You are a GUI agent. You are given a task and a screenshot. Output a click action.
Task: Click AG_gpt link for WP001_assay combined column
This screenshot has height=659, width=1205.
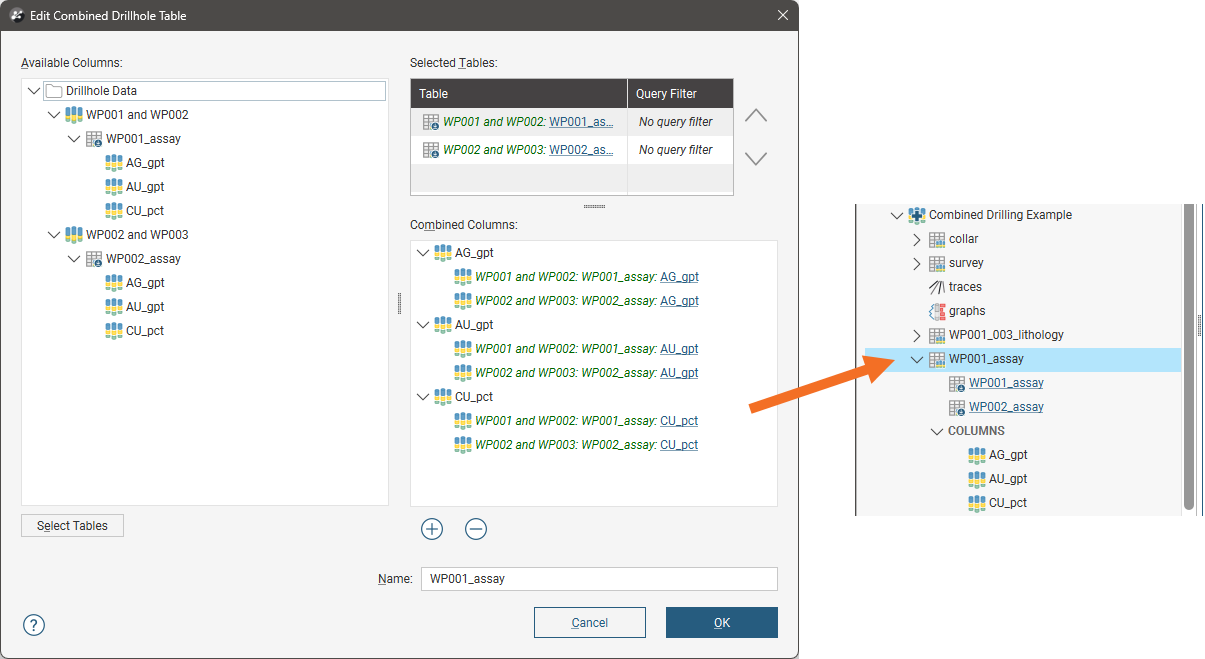point(679,277)
